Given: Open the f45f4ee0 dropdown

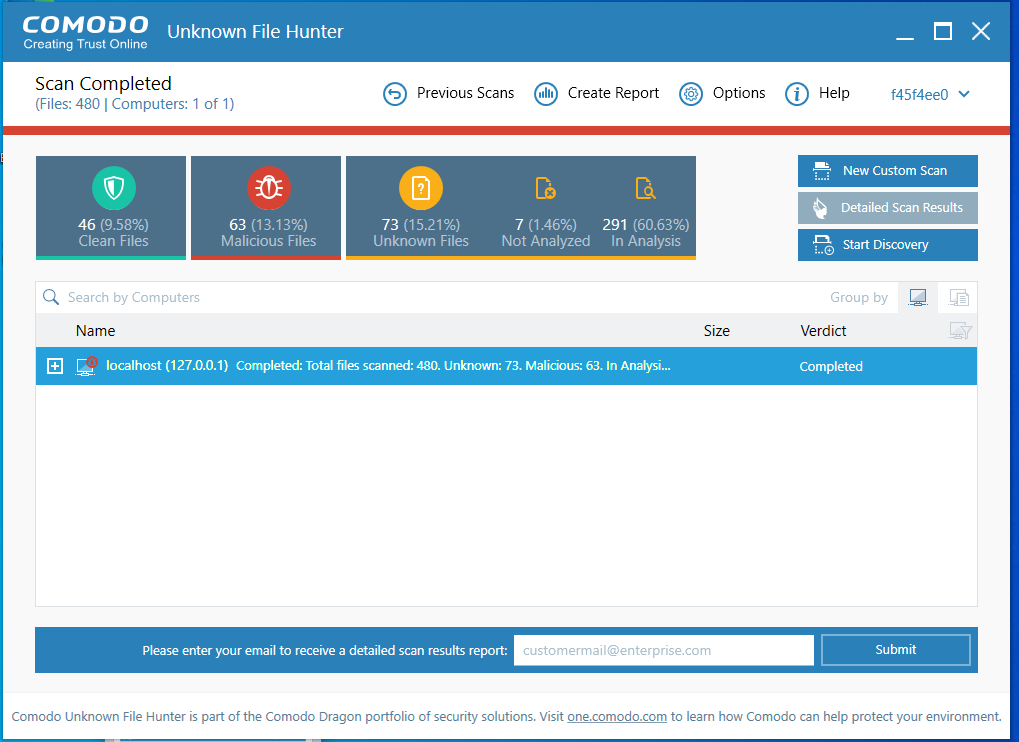Looking at the screenshot, I should click(x=930, y=95).
